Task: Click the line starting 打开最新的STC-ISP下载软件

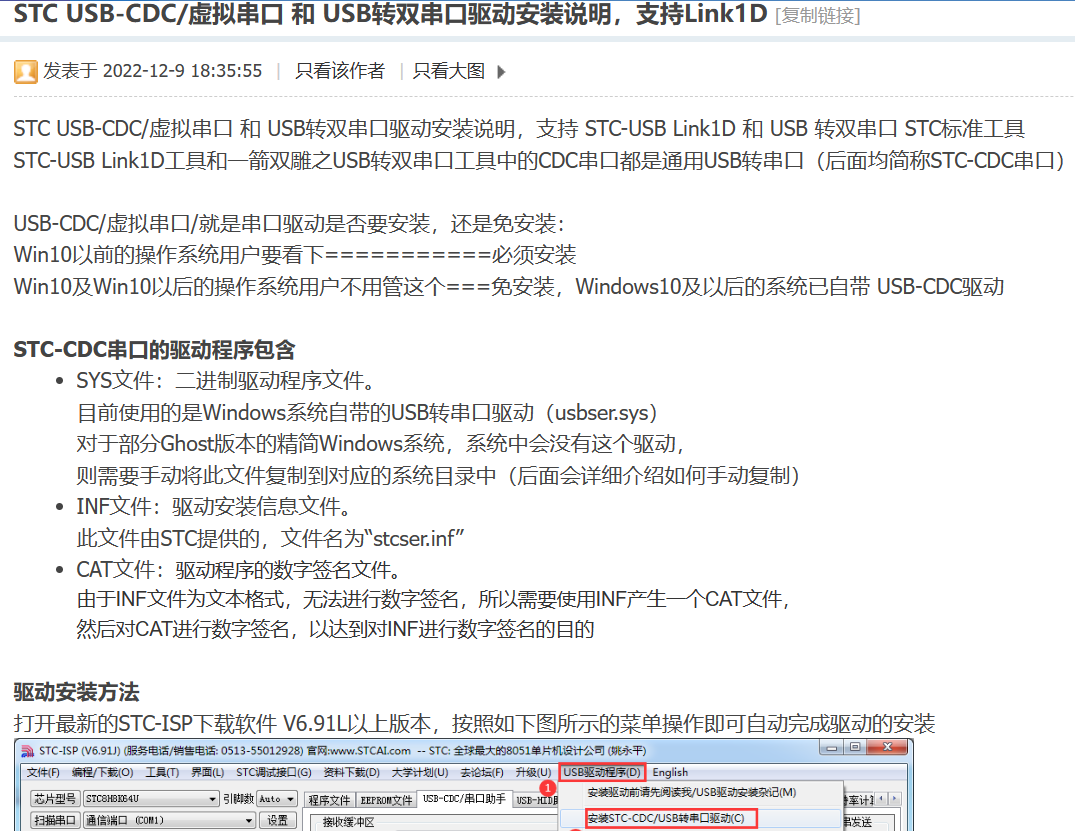Action: click(474, 724)
